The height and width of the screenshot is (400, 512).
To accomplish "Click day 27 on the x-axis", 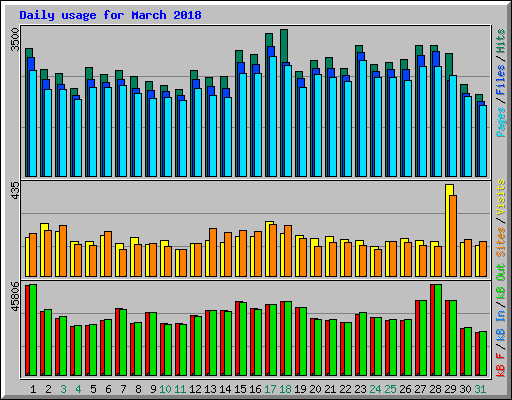I will (420, 389).
